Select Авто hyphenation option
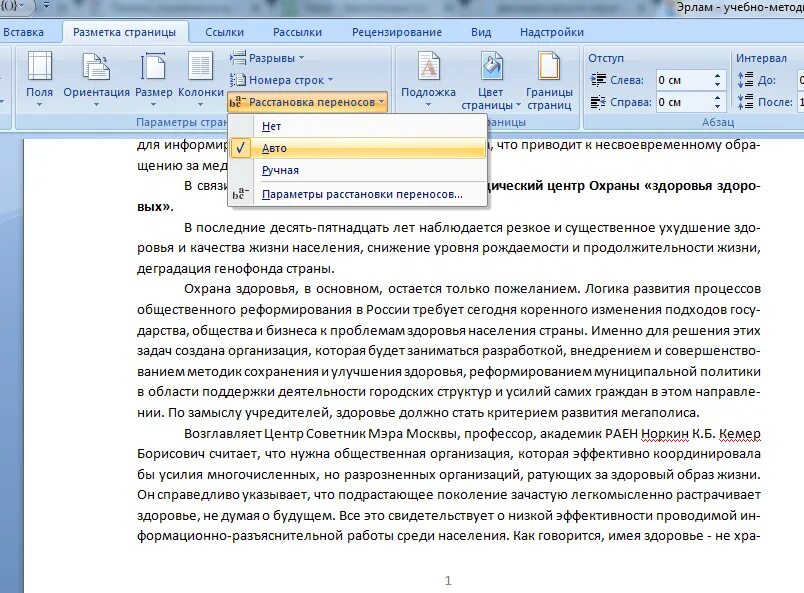 [x=357, y=148]
